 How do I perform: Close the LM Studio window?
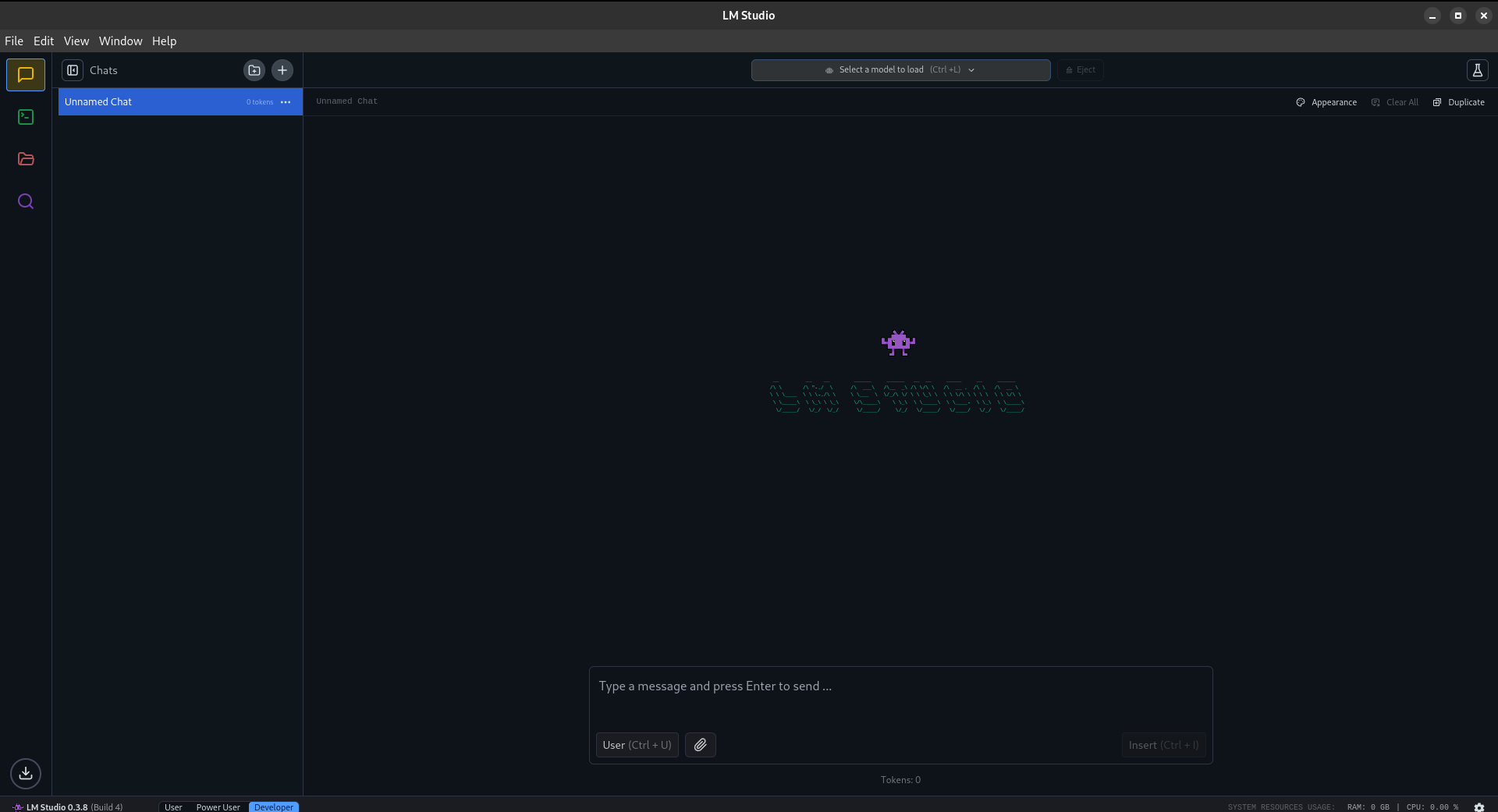[x=1484, y=16]
